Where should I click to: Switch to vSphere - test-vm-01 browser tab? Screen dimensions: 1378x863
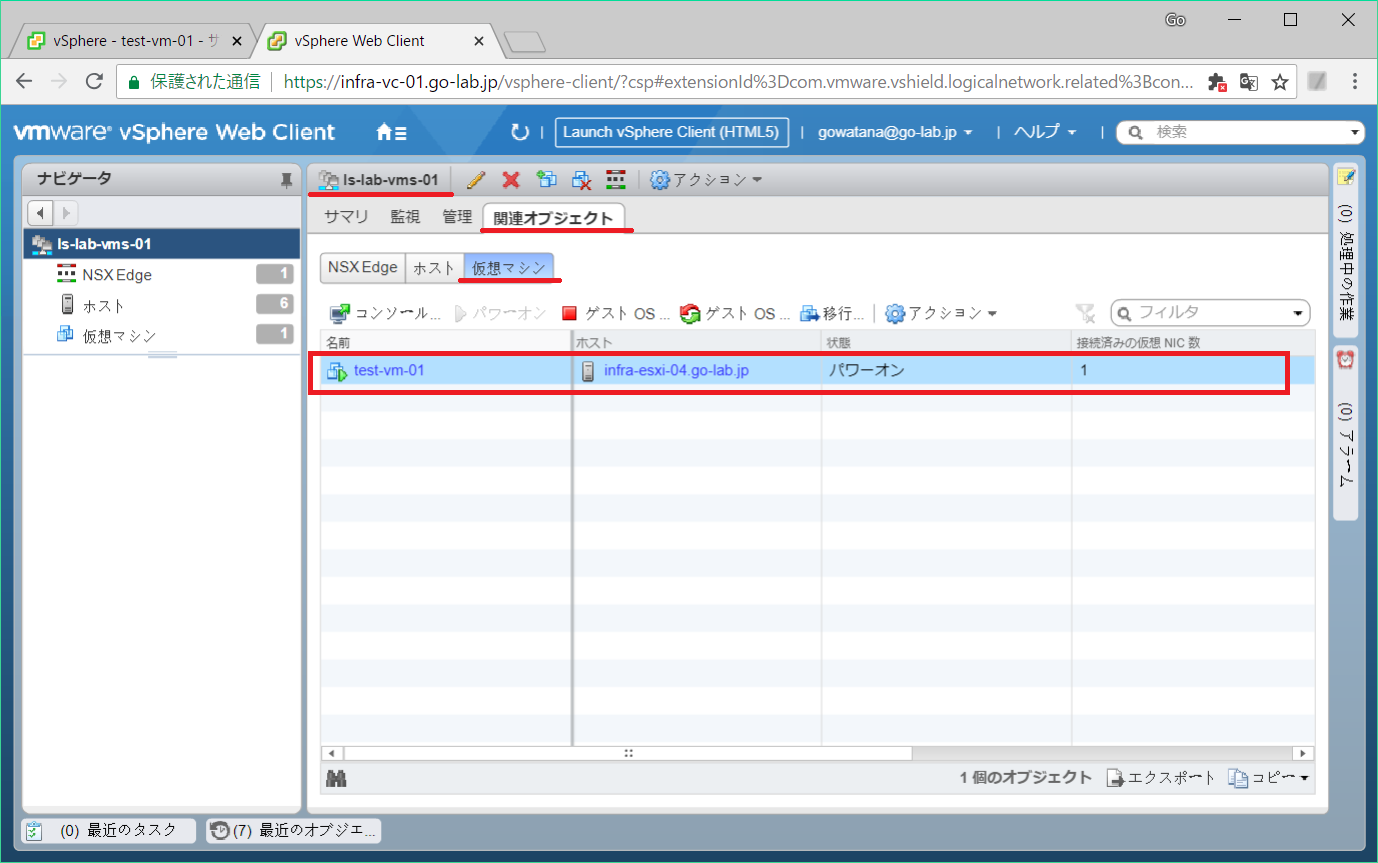(x=133, y=41)
